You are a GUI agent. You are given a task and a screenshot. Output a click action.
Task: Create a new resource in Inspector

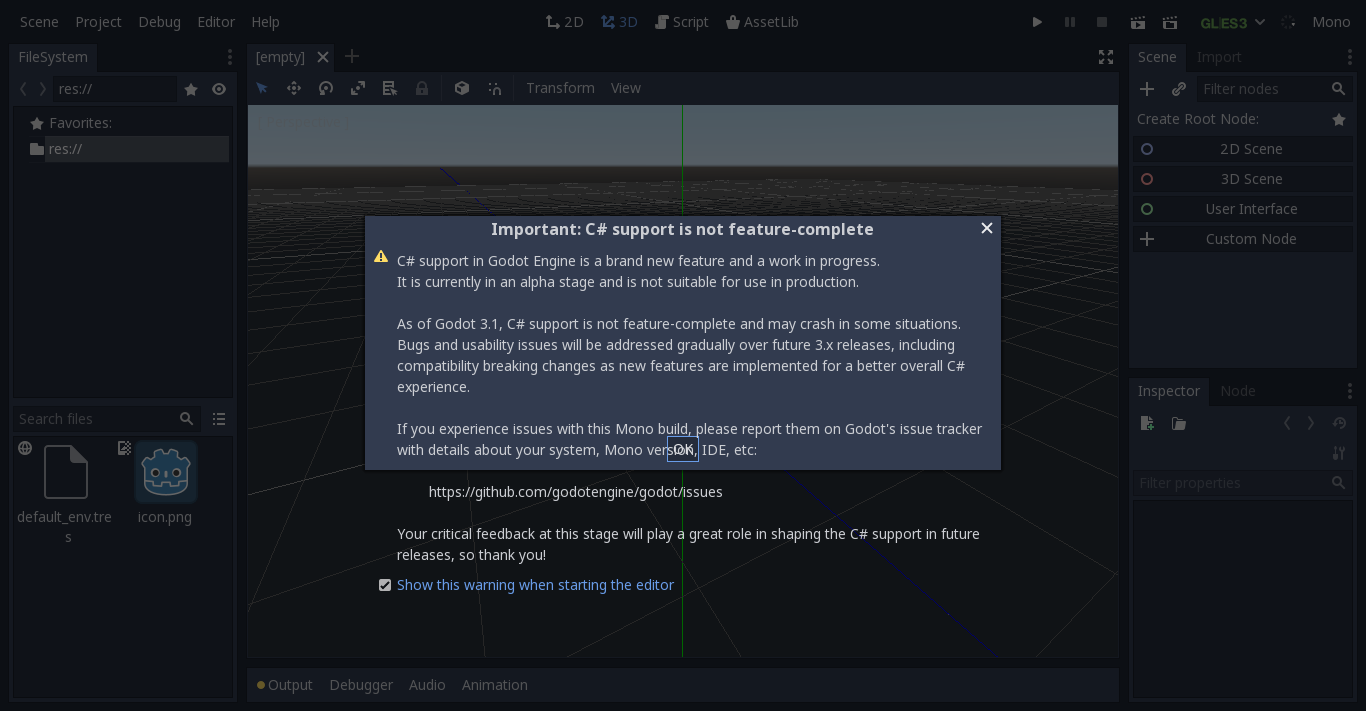click(1147, 424)
